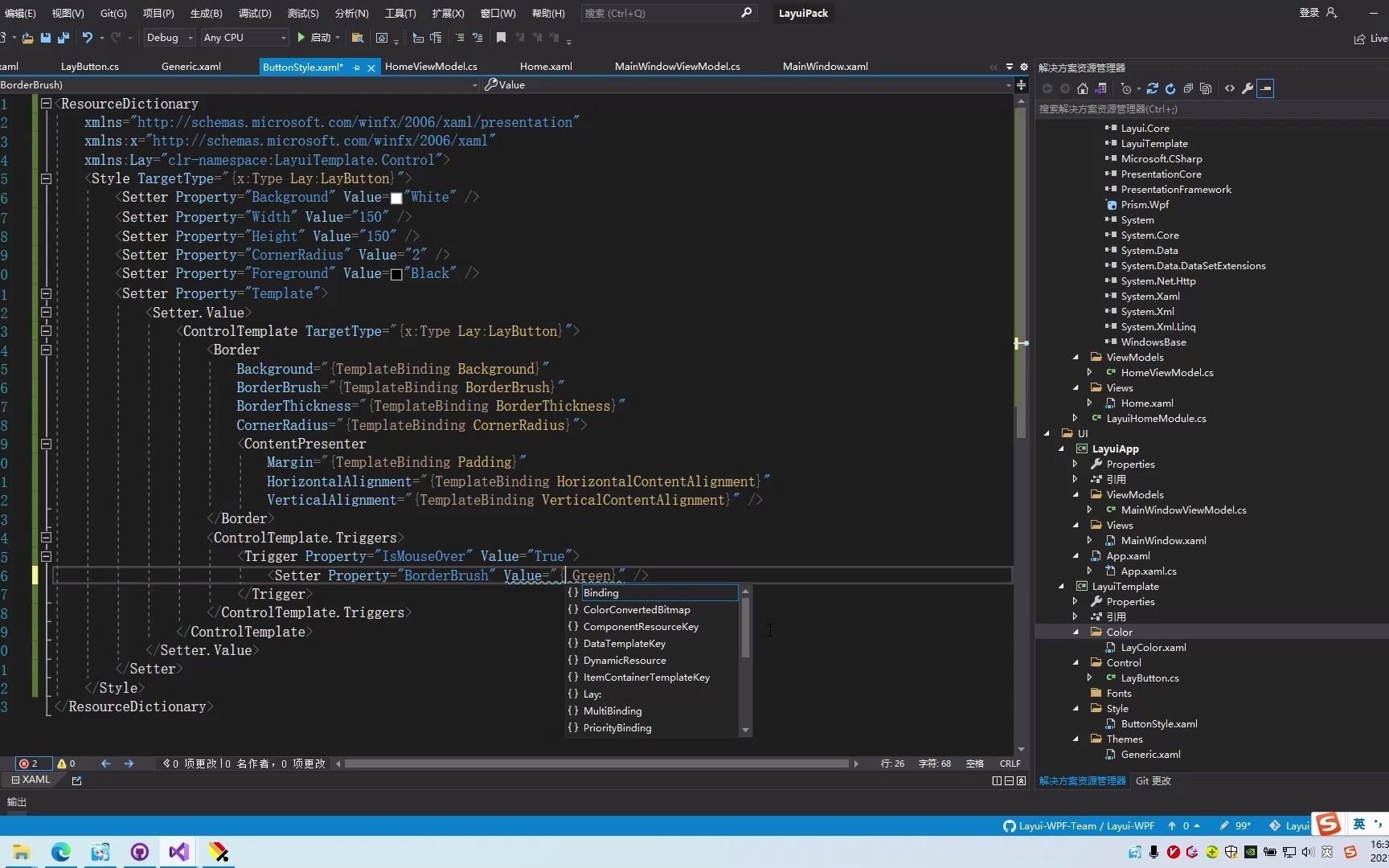The image size is (1389, 868).
Task: Click the Find in Files folder icon
Action: point(358,38)
